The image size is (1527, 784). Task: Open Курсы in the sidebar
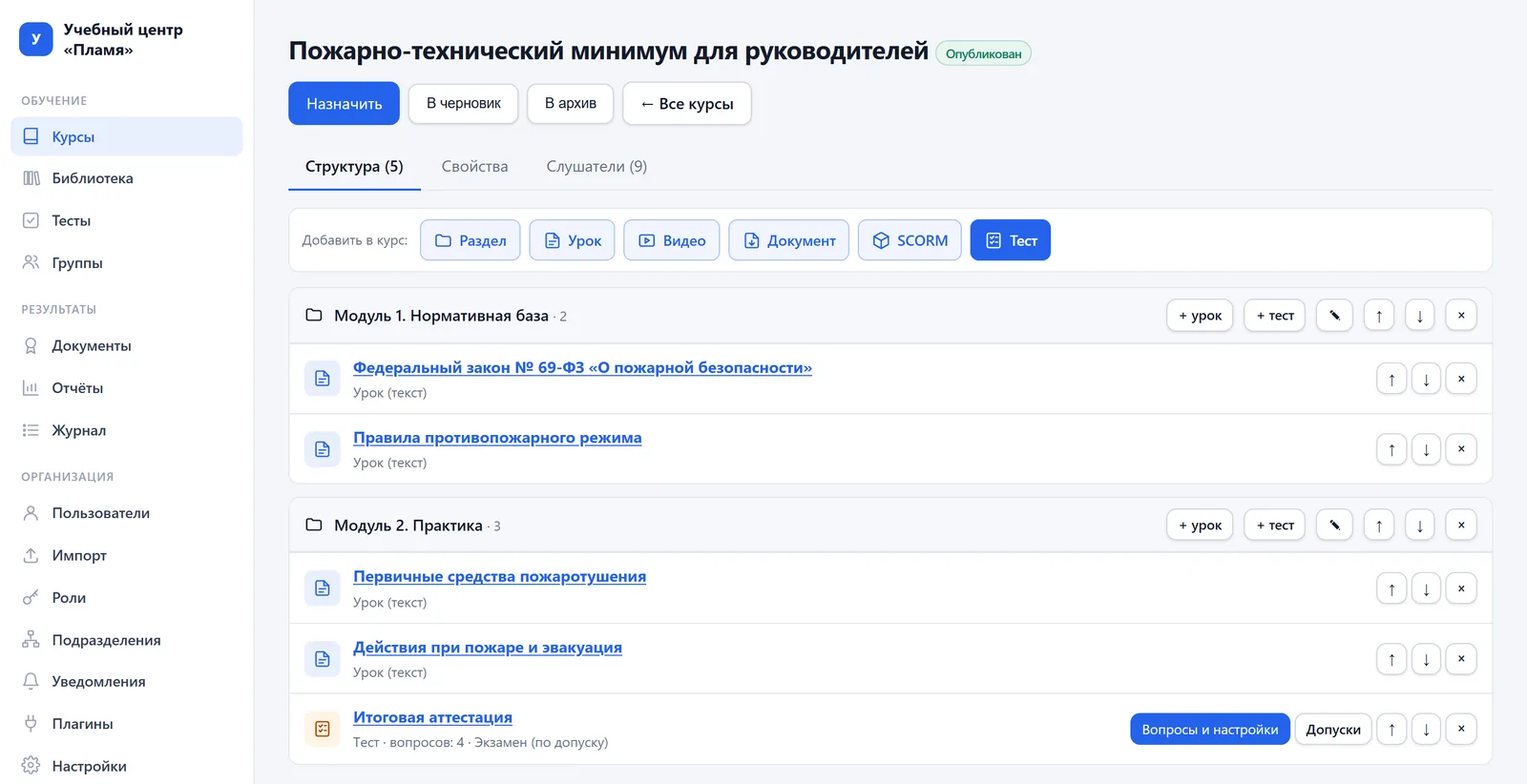pos(126,136)
